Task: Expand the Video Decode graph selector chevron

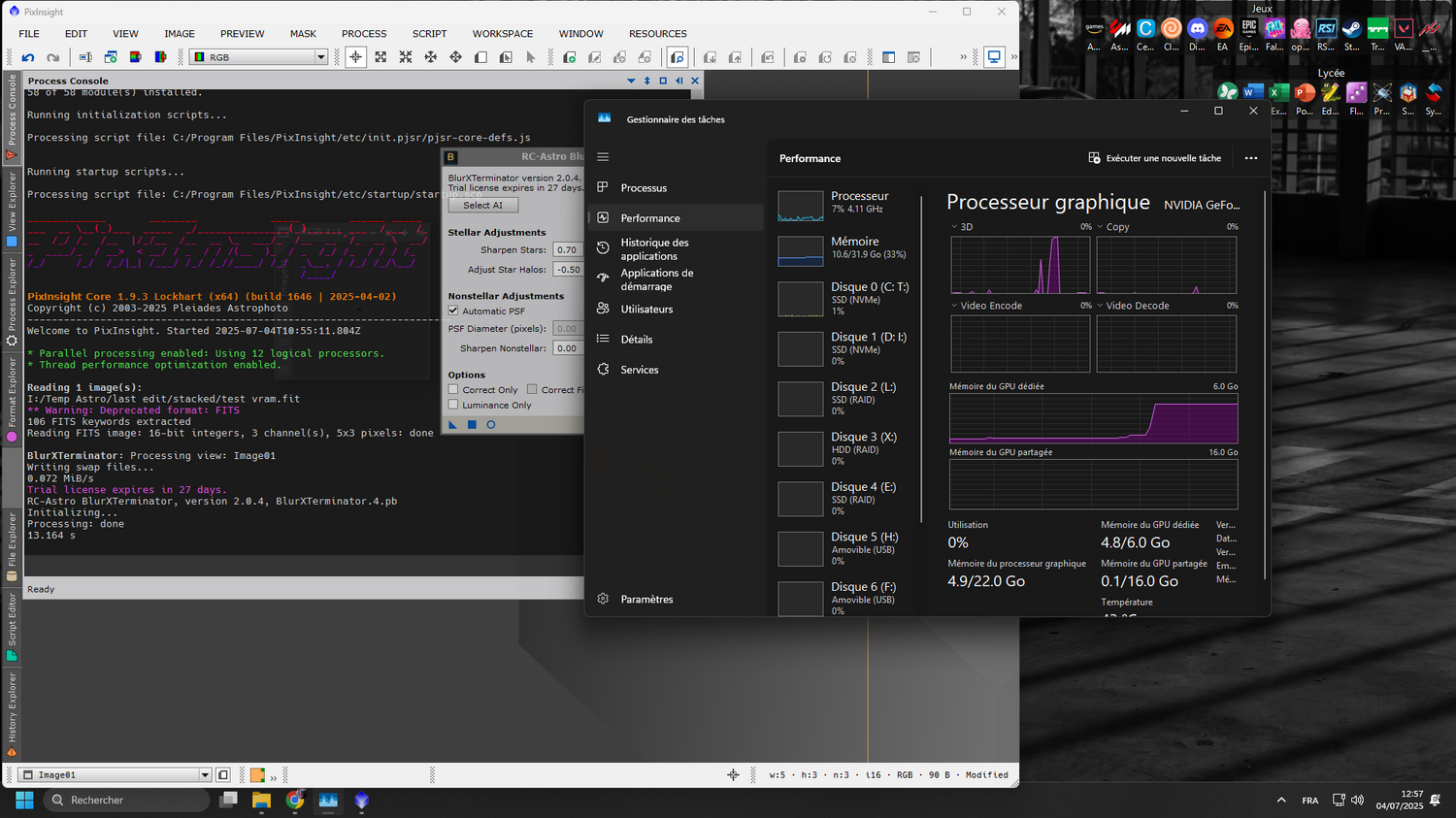Action: (x=1100, y=306)
